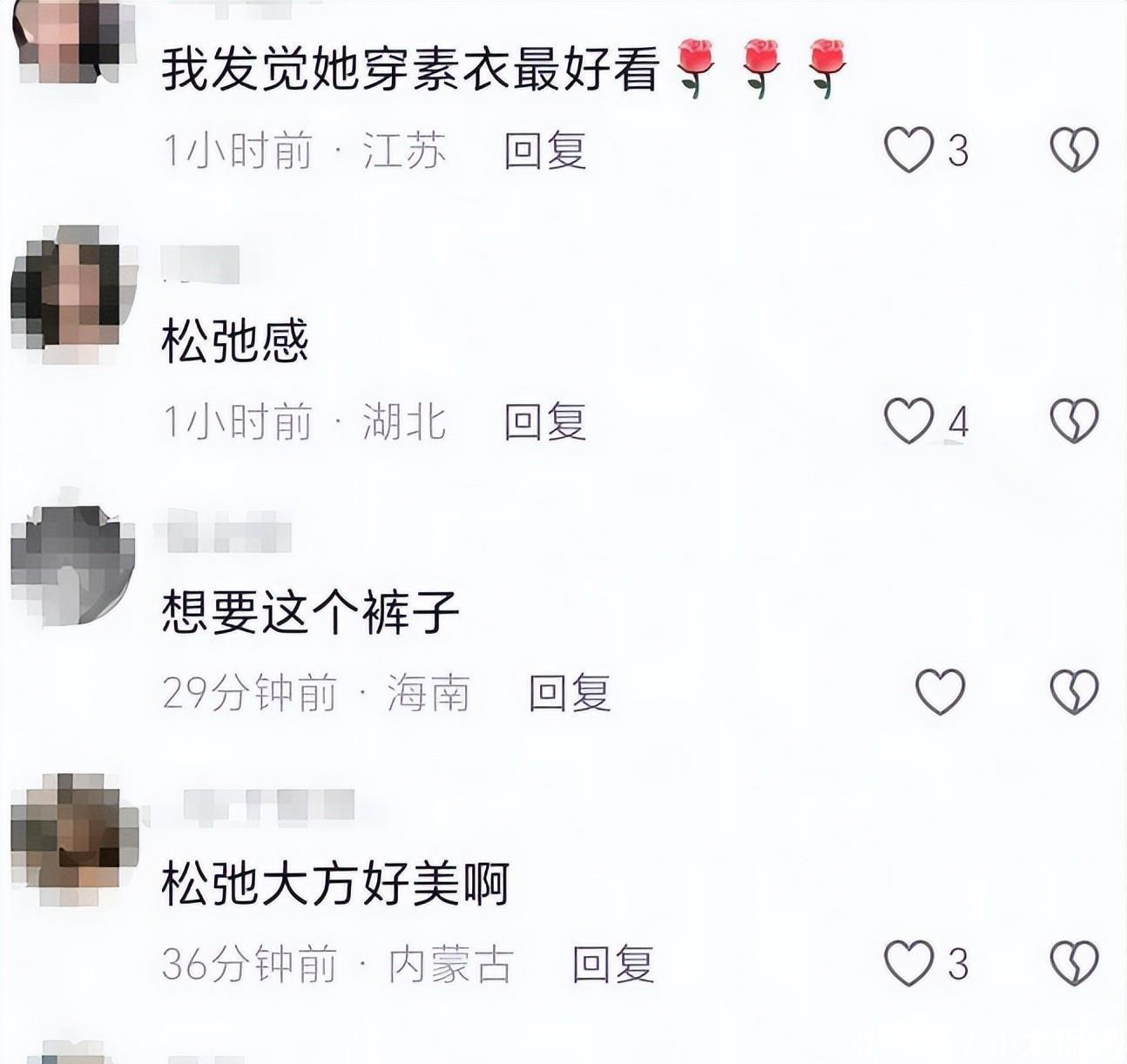
Task: Tap broken heart on 想要这个裤子 comment
Action: (1074, 692)
